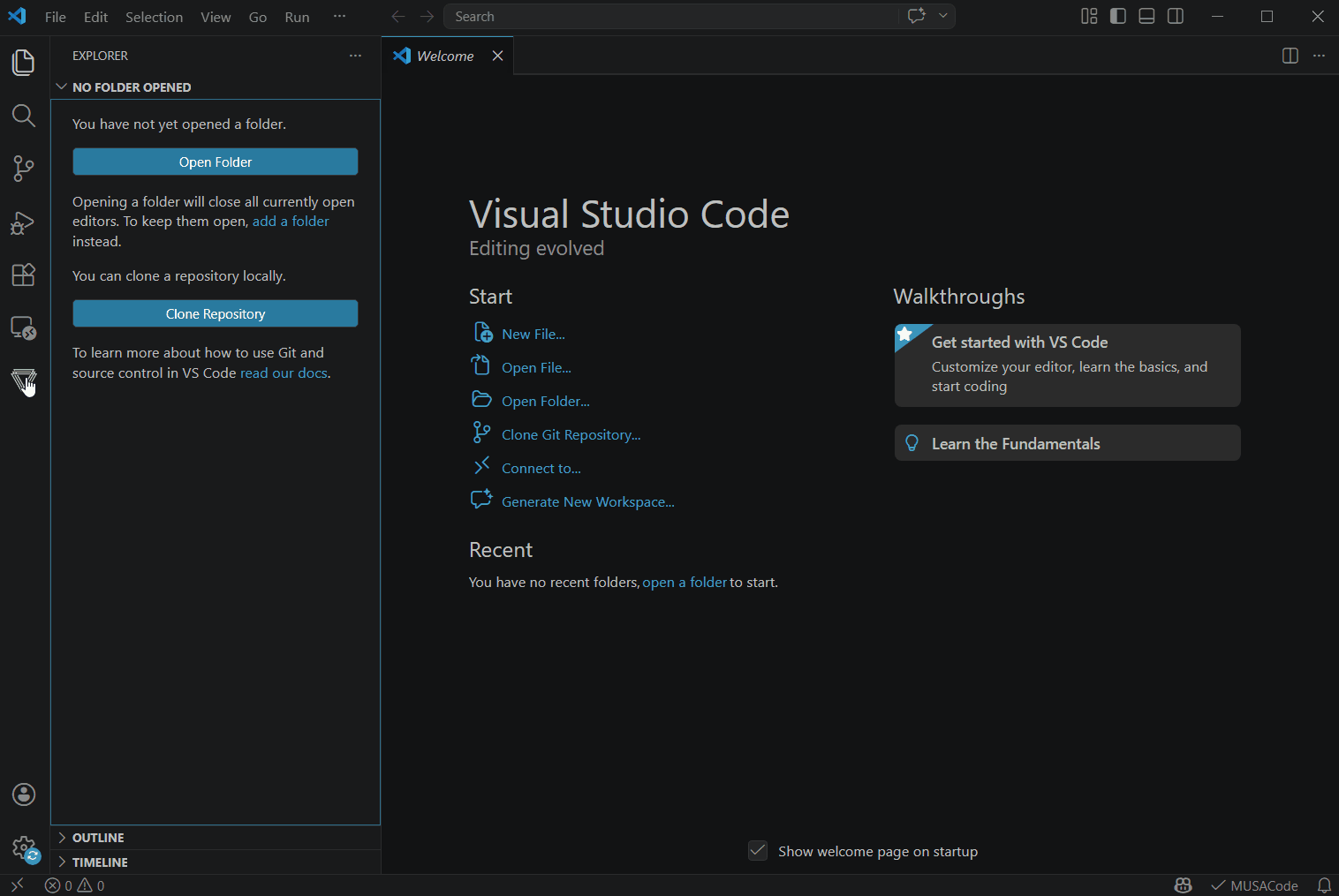Go back navigation arrow

398,16
